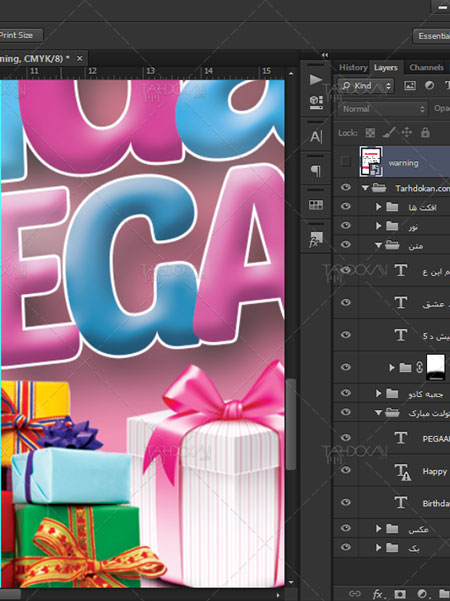Switch to the Channels tab

427,67
